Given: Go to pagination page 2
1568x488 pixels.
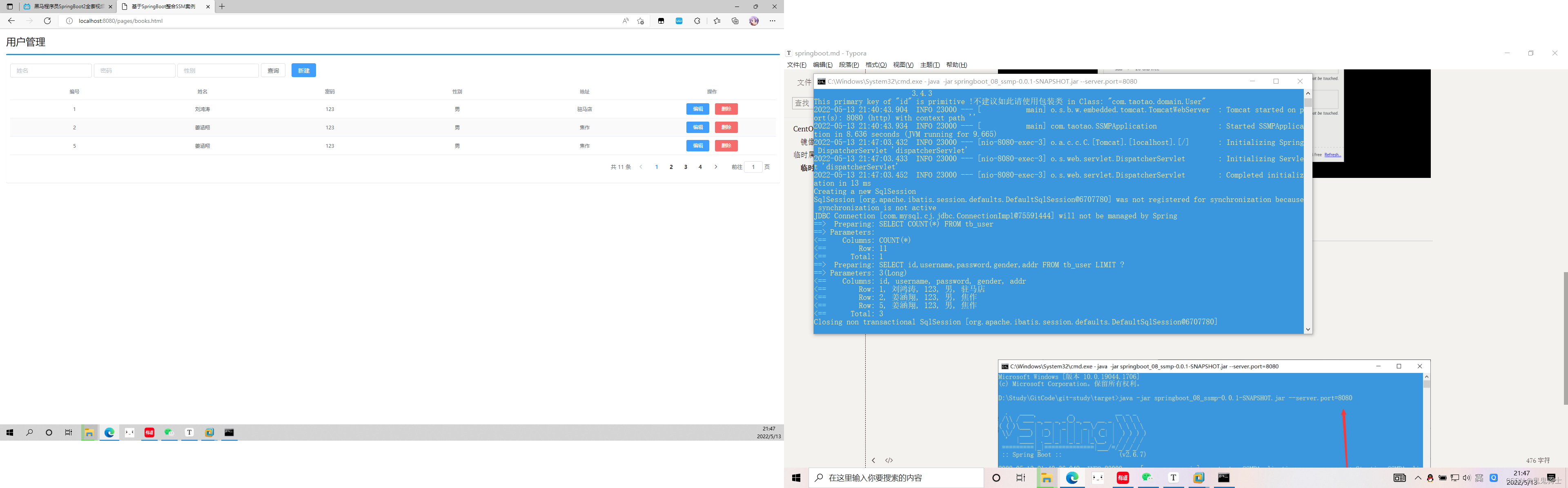Looking at the screenshot, I should [671, 167].
